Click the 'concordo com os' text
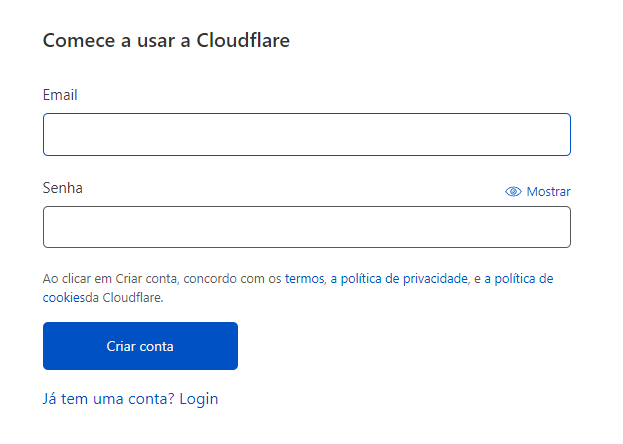The height and width of the screenshot is (444, 623). pyautogui.click(x=232, y=279)
